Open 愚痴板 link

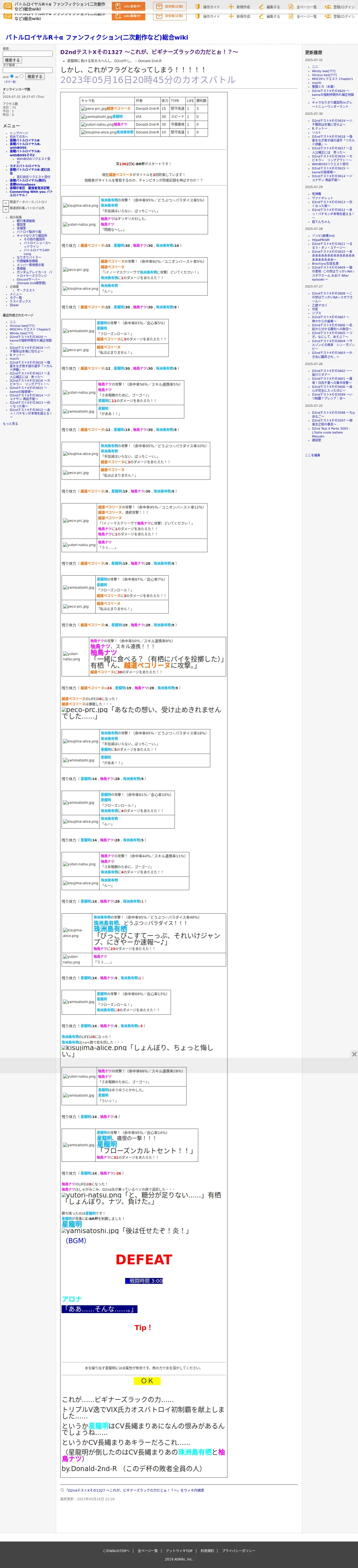click(21, 268)
